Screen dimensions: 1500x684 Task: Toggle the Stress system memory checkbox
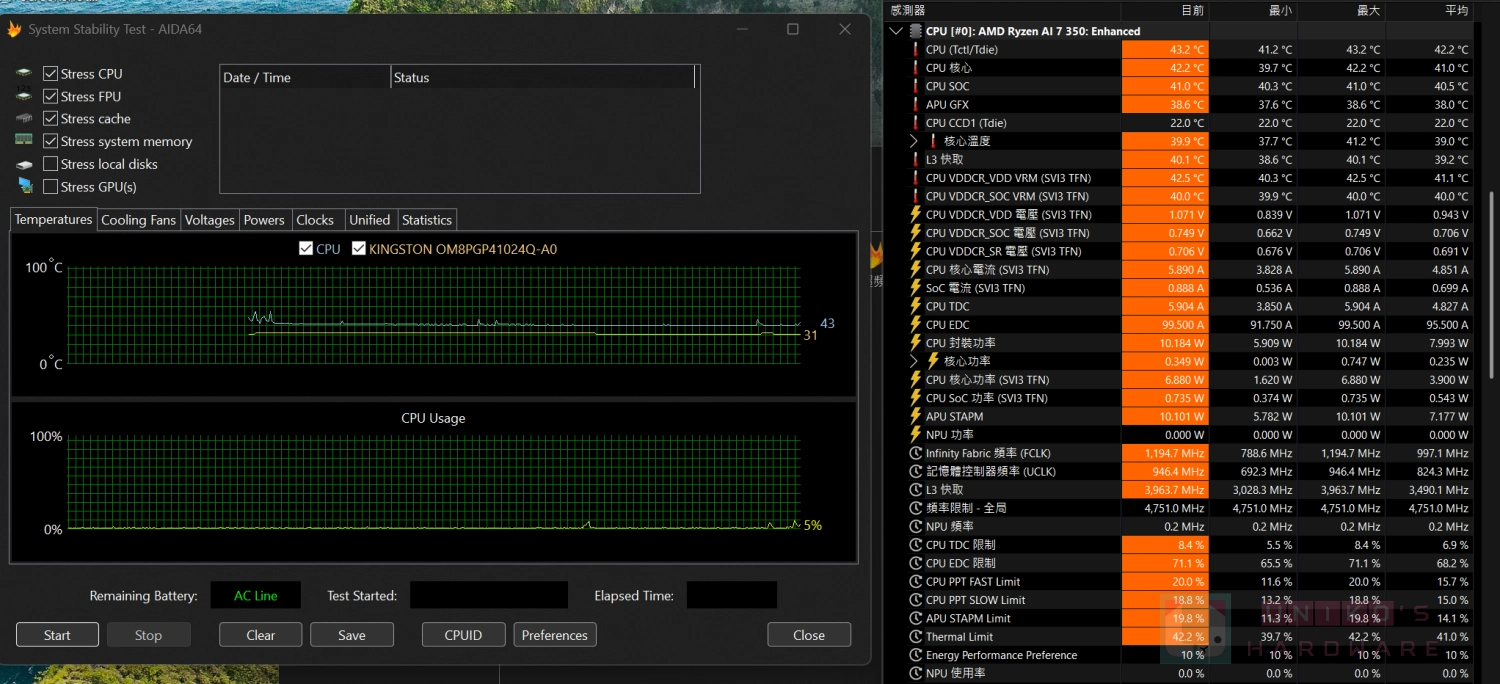tap(50, 141)
